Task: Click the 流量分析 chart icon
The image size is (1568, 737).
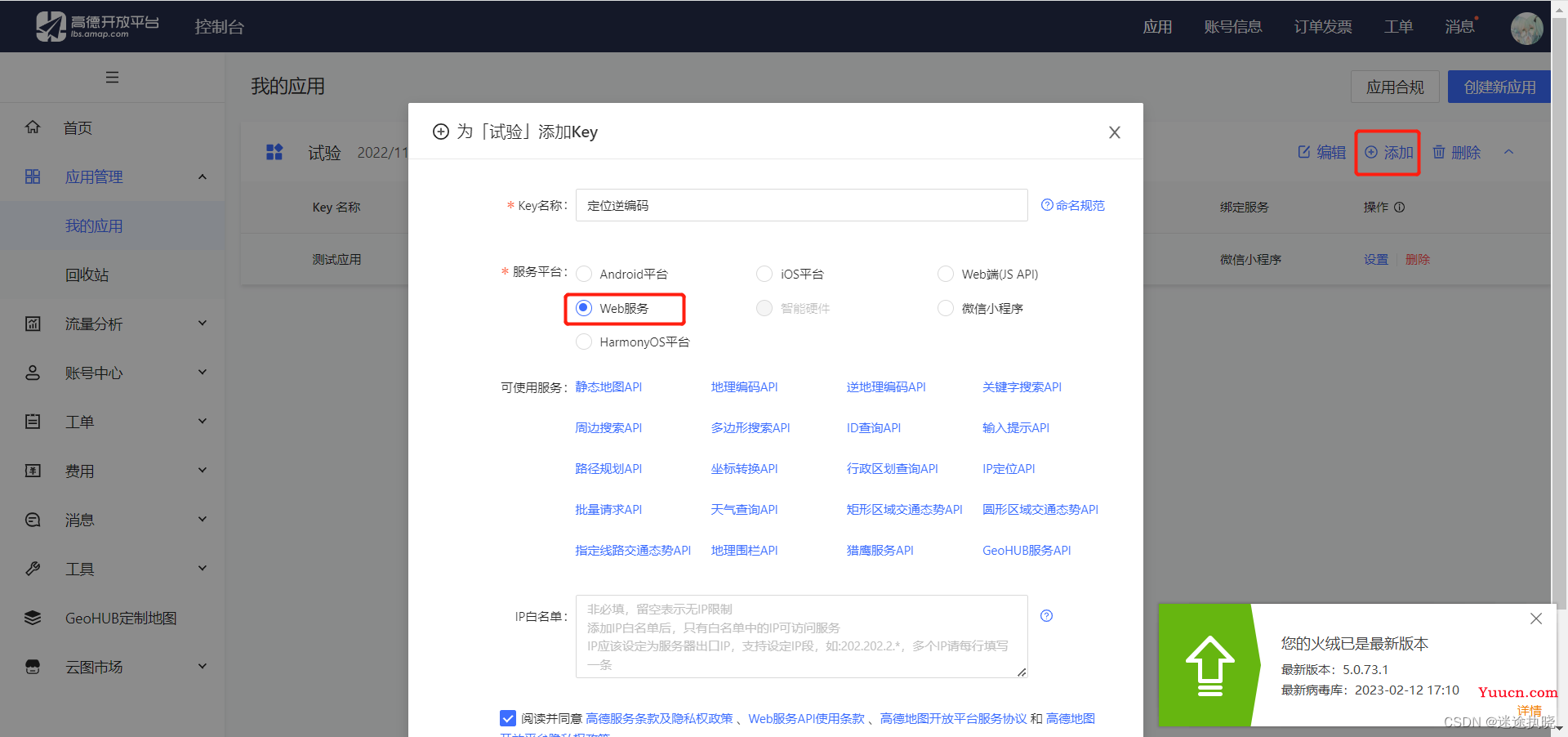Action: click(x=33, y=324)
